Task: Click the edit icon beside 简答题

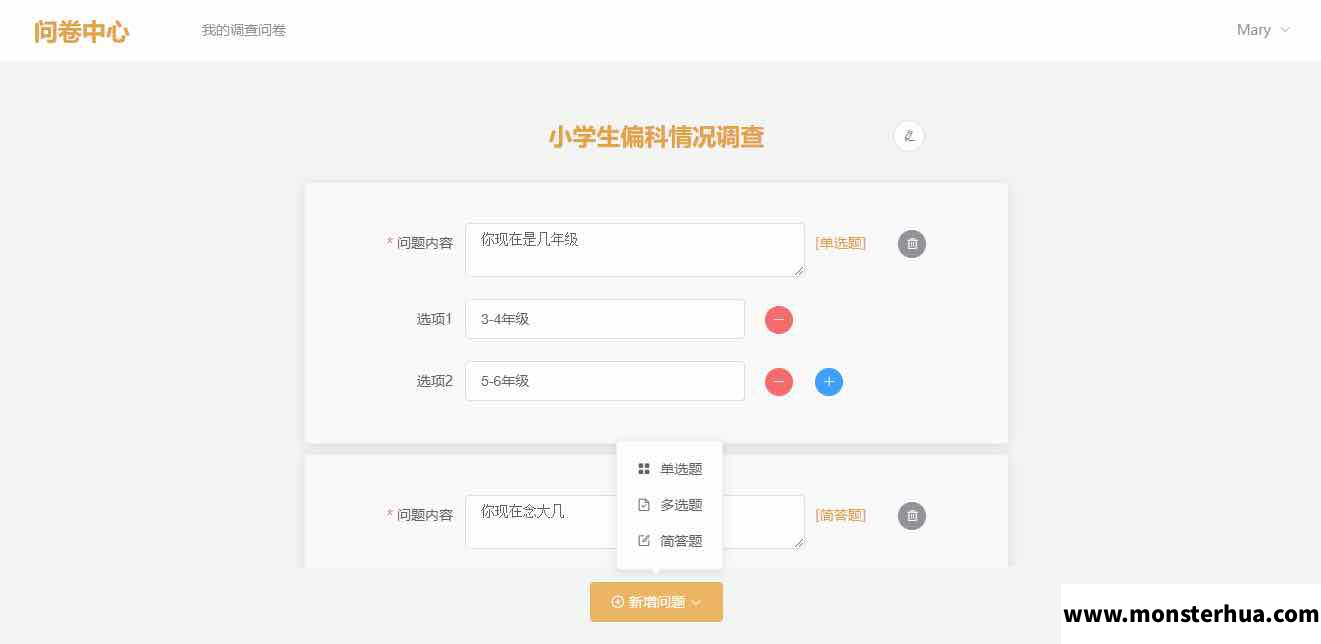Action: pyautogui.click(x=644, y=541)
